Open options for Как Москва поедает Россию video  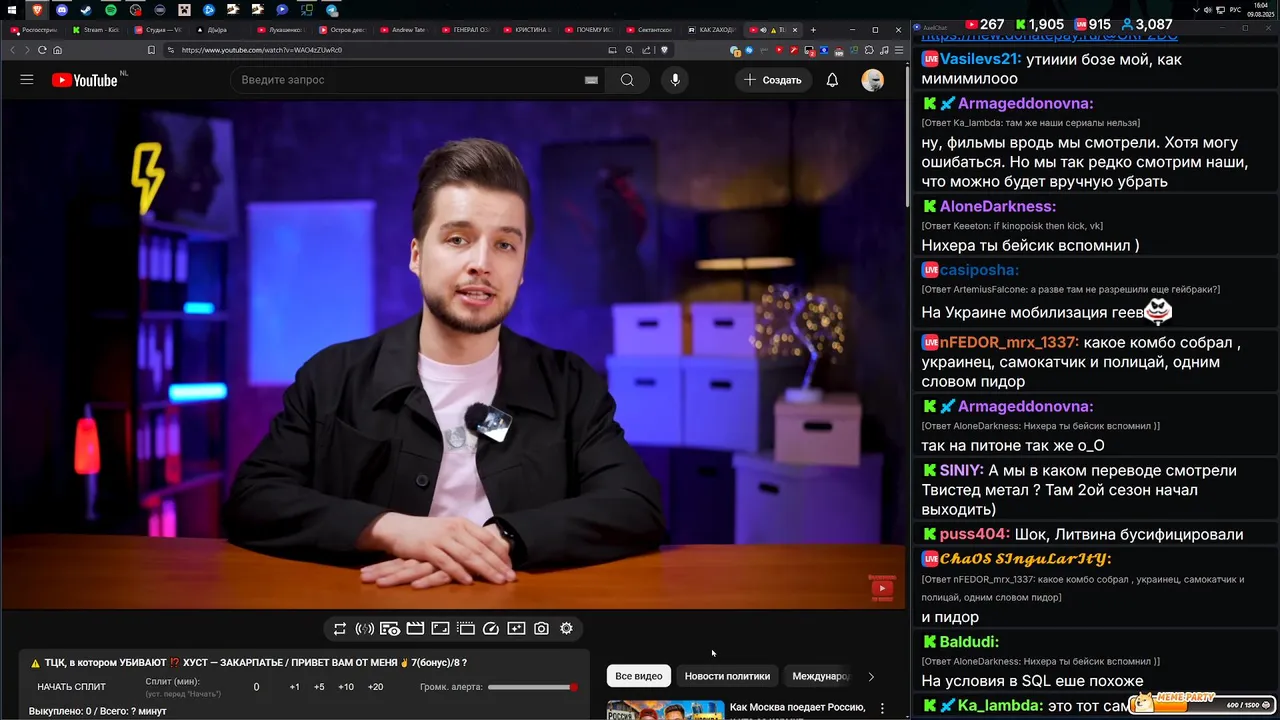882,708
